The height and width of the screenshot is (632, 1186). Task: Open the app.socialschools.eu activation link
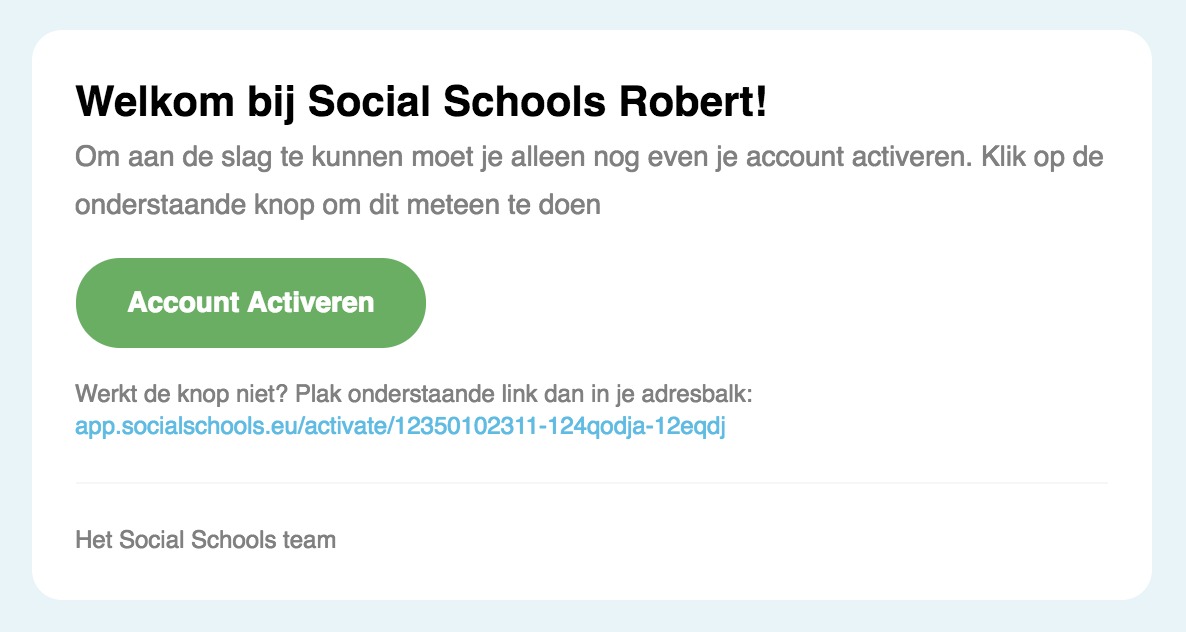coord(399,428)
